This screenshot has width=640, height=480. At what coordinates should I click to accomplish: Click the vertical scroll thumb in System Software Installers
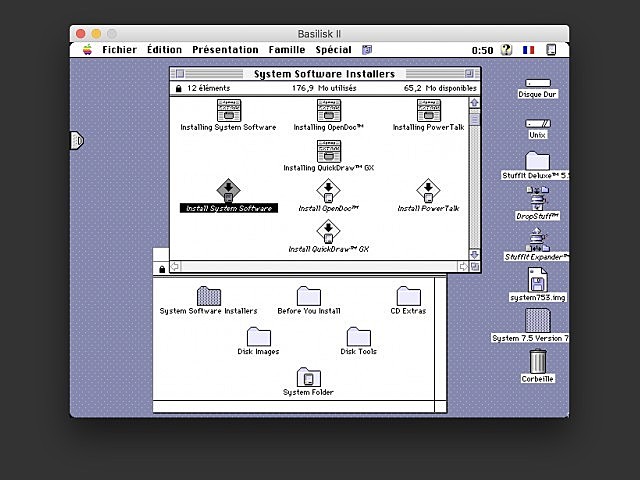point(474,120)
